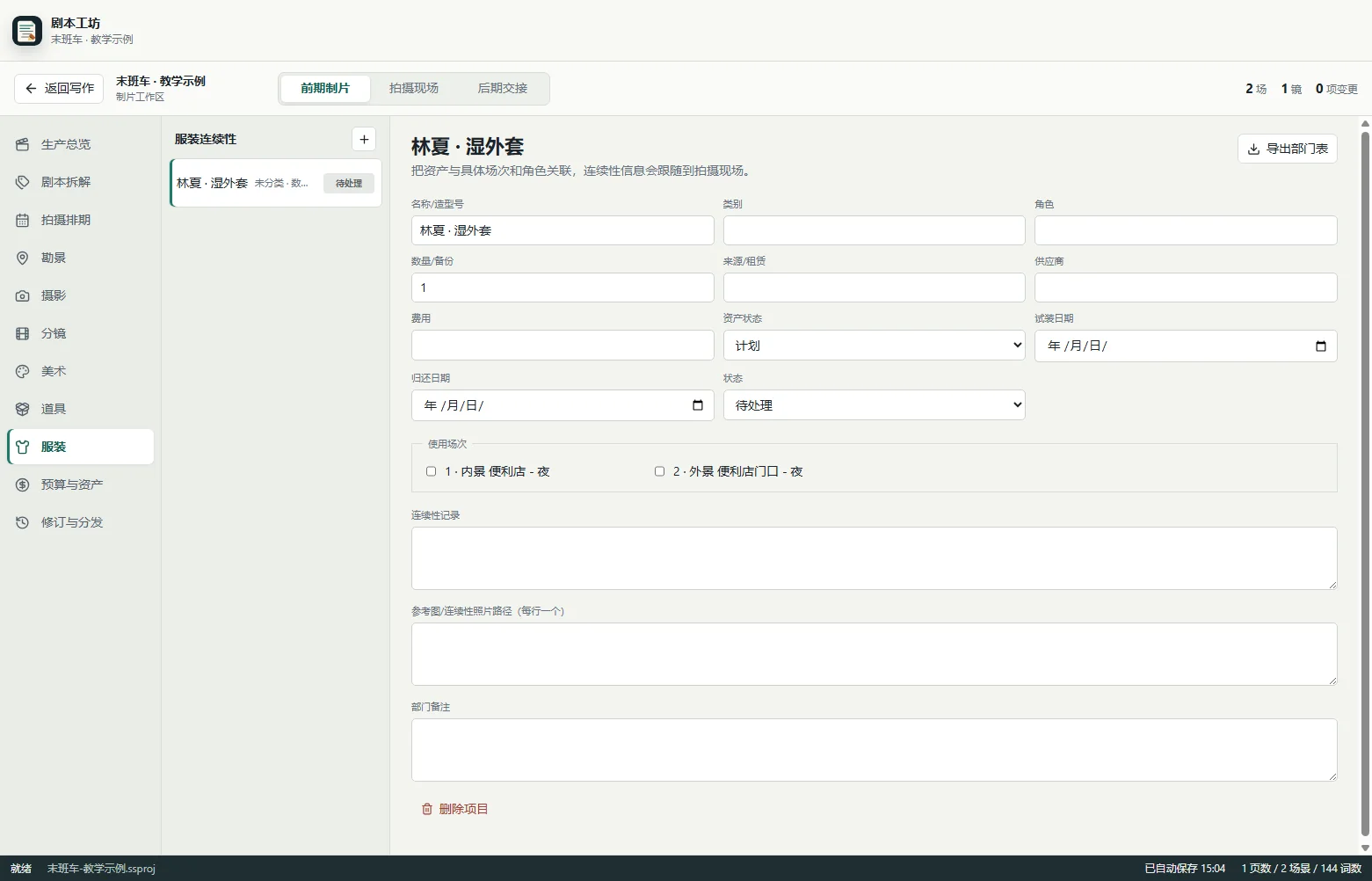Screen dimensions: 1372x881
Task: Expand the 状态 dropdown showing 待处理
Action: coord(874,405)
